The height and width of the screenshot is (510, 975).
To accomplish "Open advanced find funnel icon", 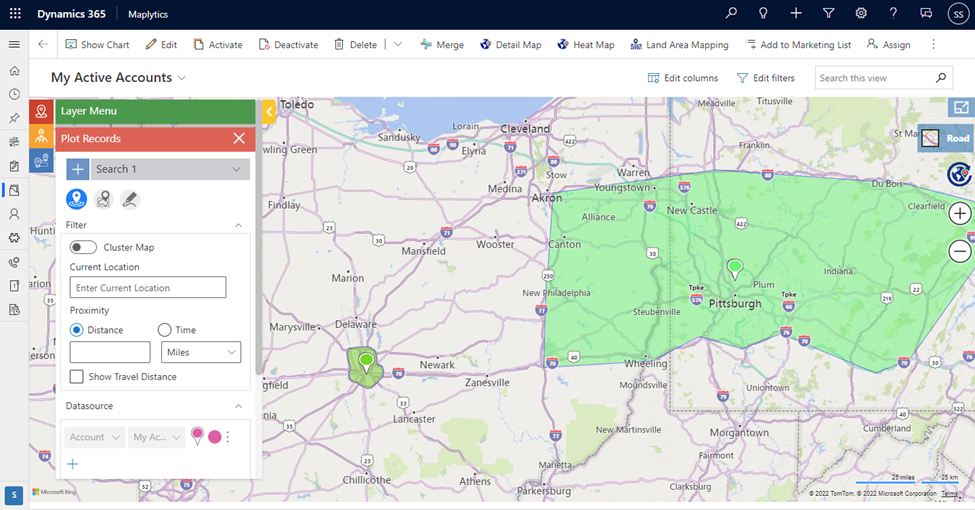I will (828, 13).
